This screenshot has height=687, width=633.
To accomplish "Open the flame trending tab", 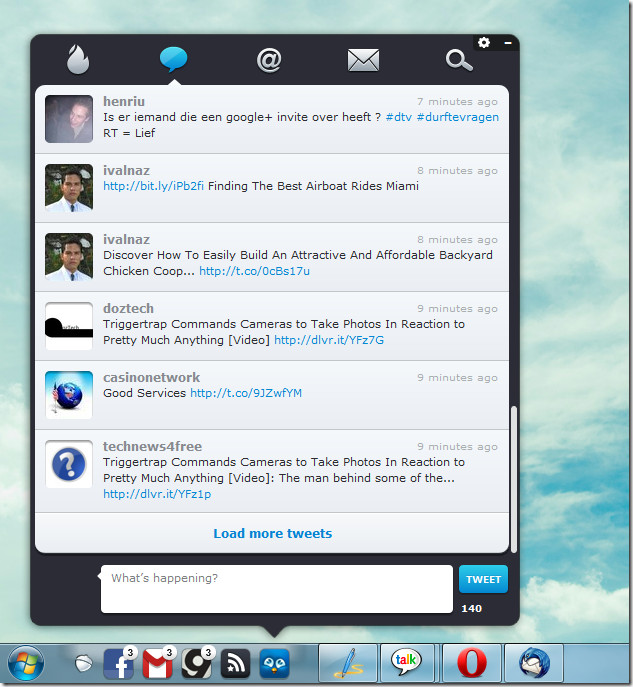I will [x=78, y=59].
